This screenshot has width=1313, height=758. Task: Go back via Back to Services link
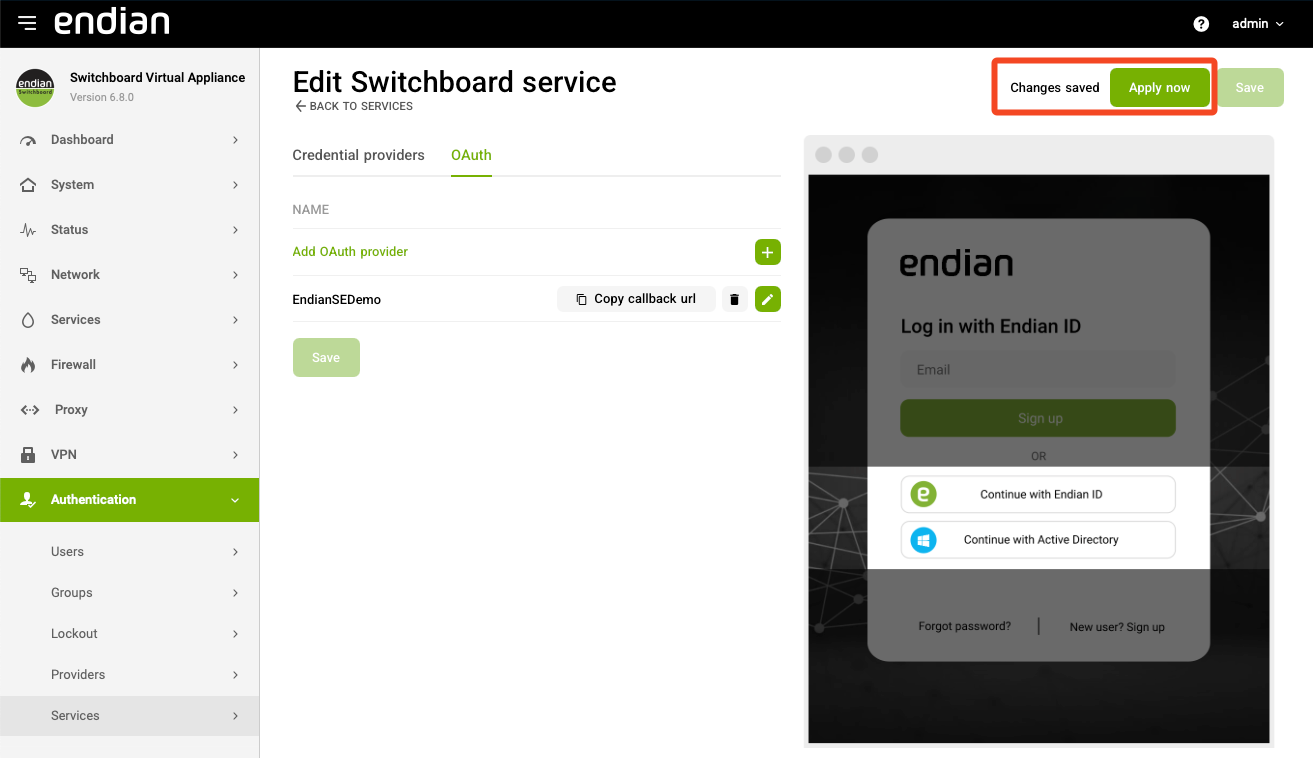353,106
